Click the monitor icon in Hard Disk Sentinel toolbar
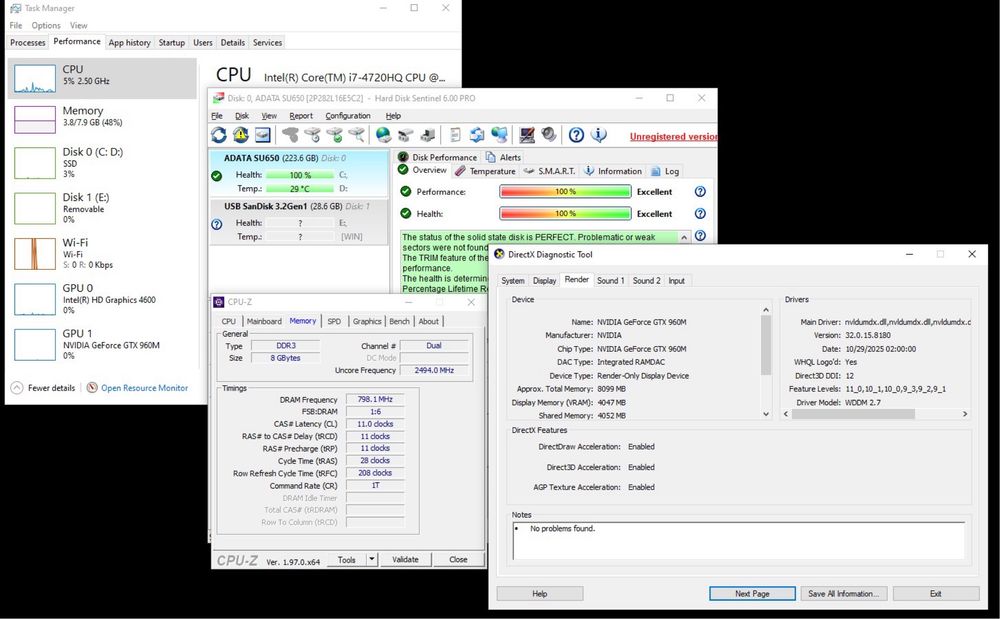This screenshot has height=619, width=1000. click(x=527, y=135)
